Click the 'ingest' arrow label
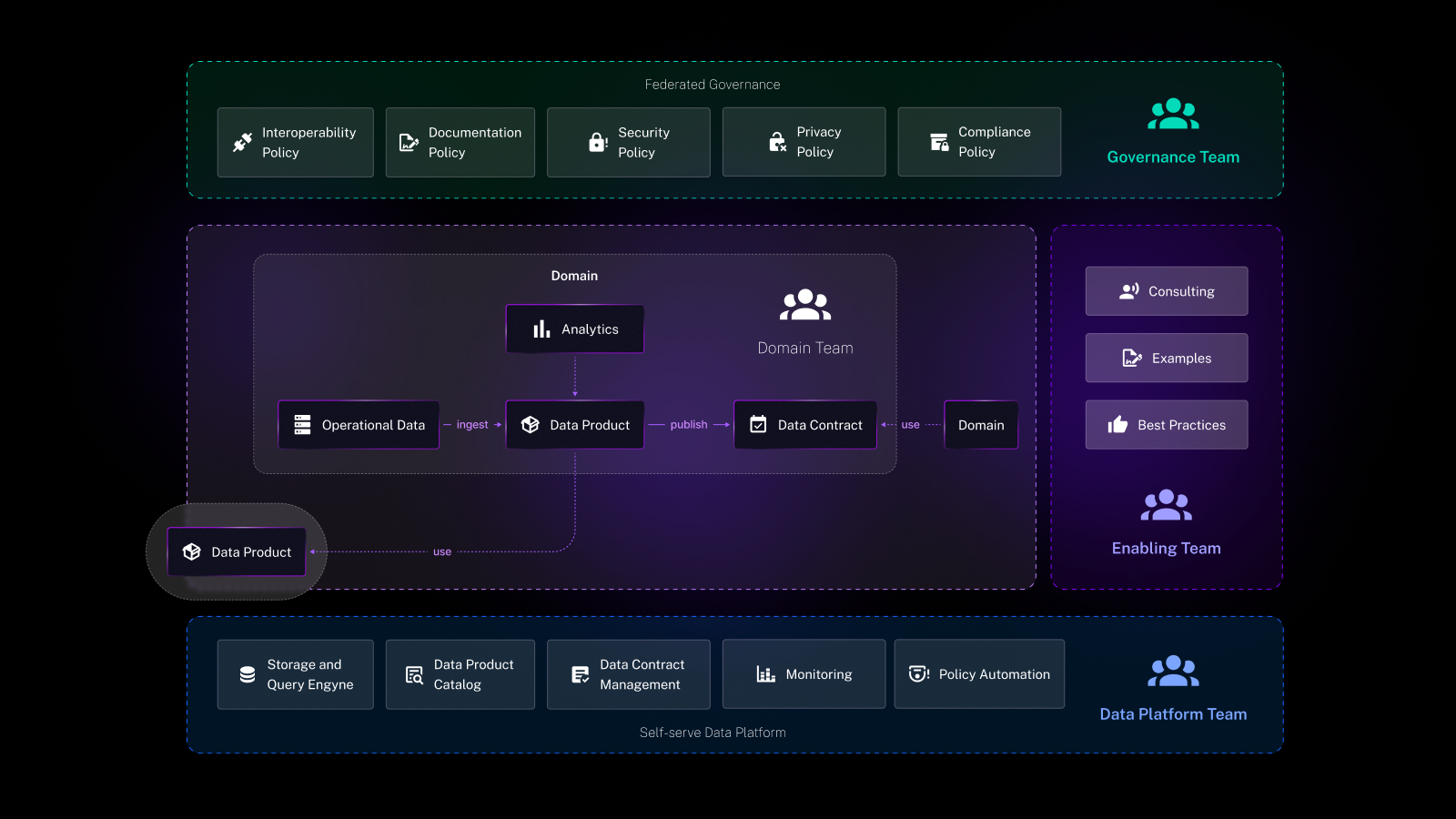 472,425
